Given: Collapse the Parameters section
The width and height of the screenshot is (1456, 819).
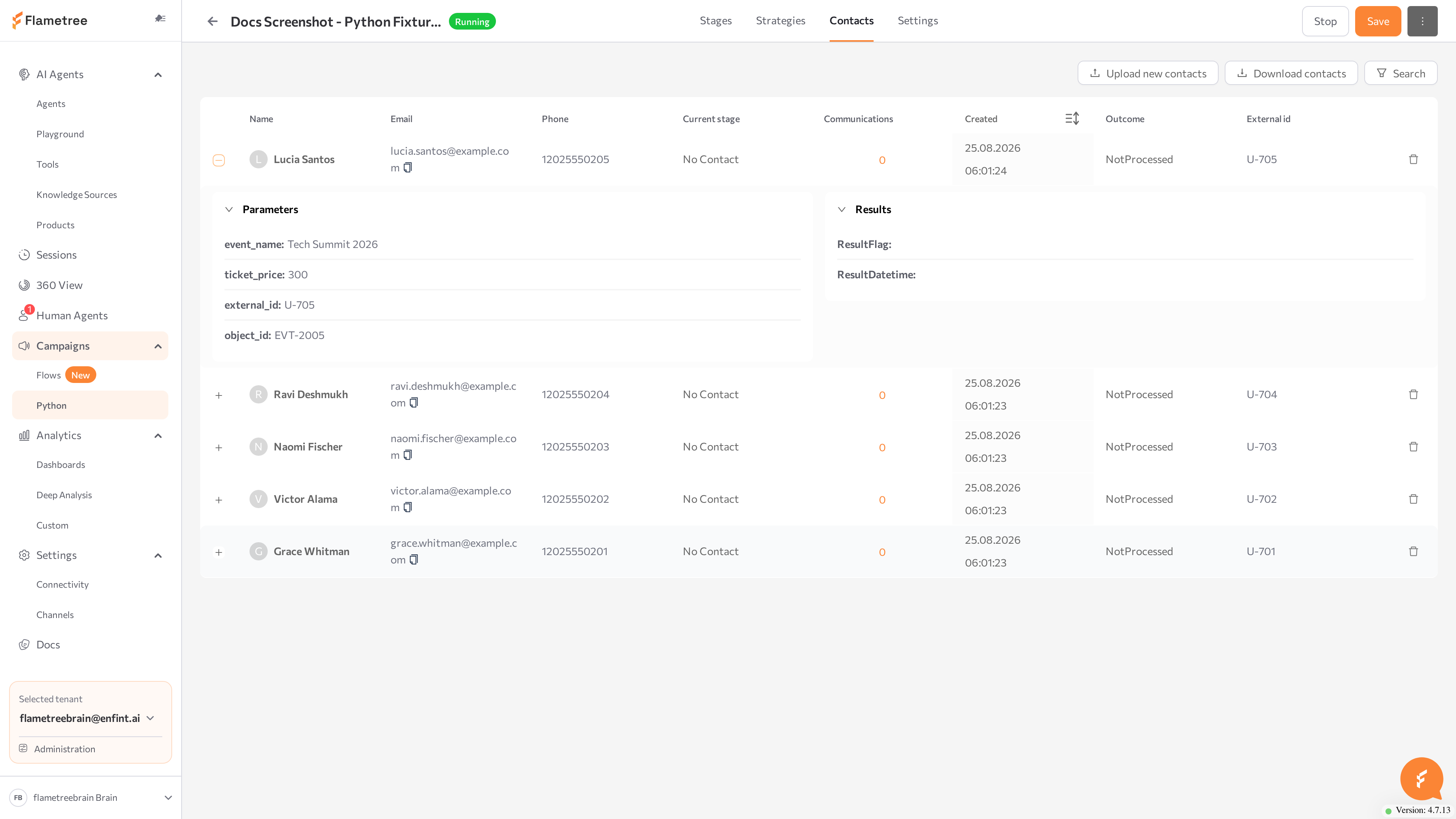Looking at the screenshot, I should (x=229, y=210).
